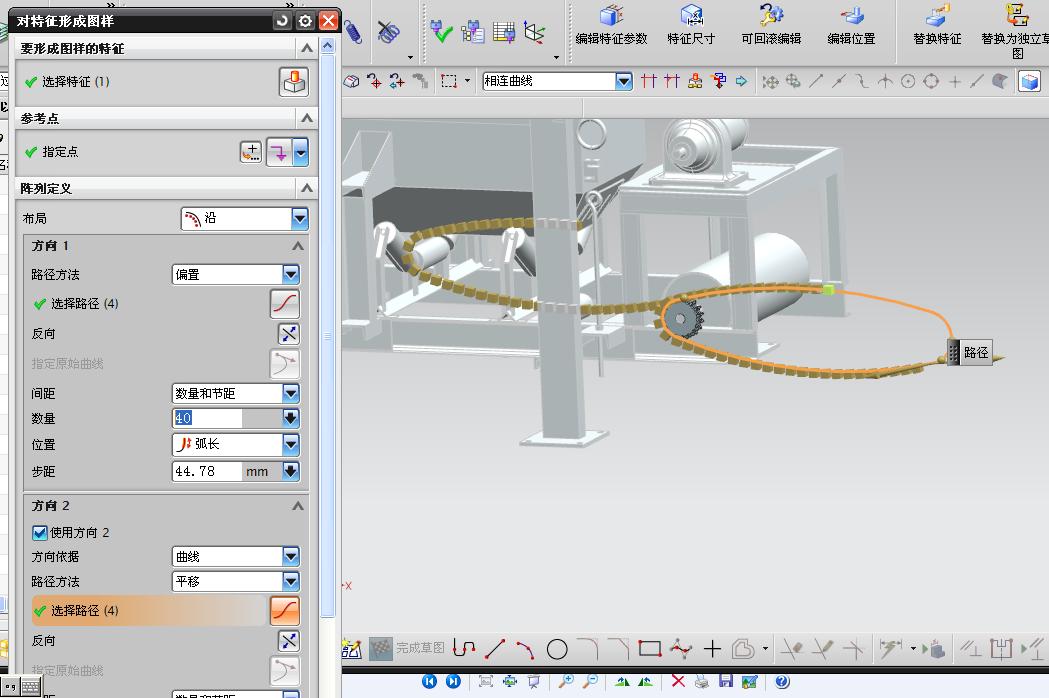Click the red X delete icon

pos(678,681)
